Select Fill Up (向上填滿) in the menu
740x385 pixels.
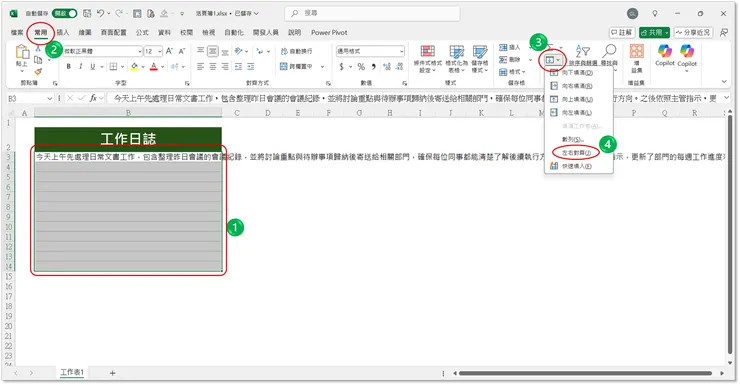tap(579, 99)
